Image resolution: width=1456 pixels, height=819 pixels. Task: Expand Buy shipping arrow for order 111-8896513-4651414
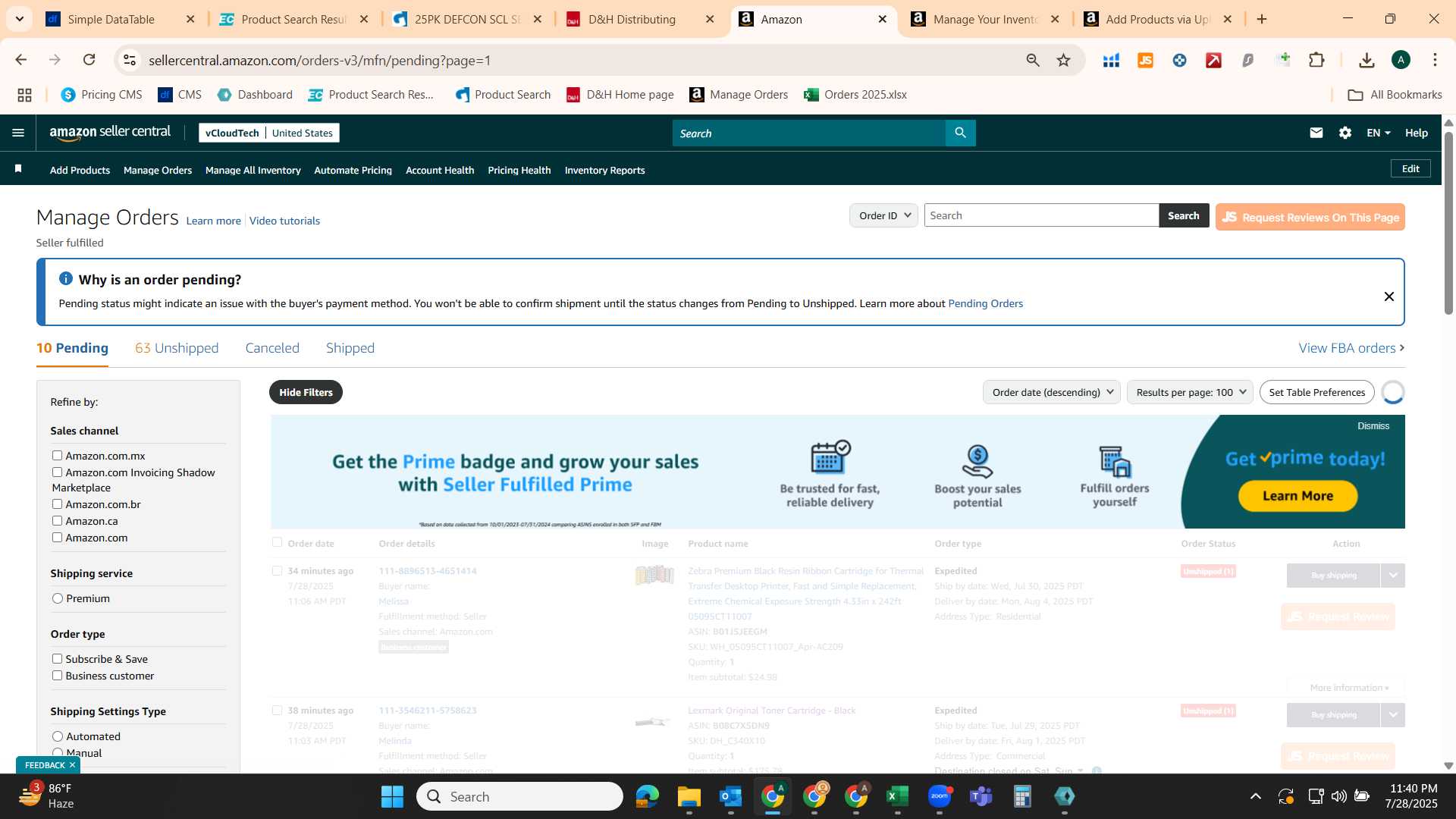coord(1393,576)
